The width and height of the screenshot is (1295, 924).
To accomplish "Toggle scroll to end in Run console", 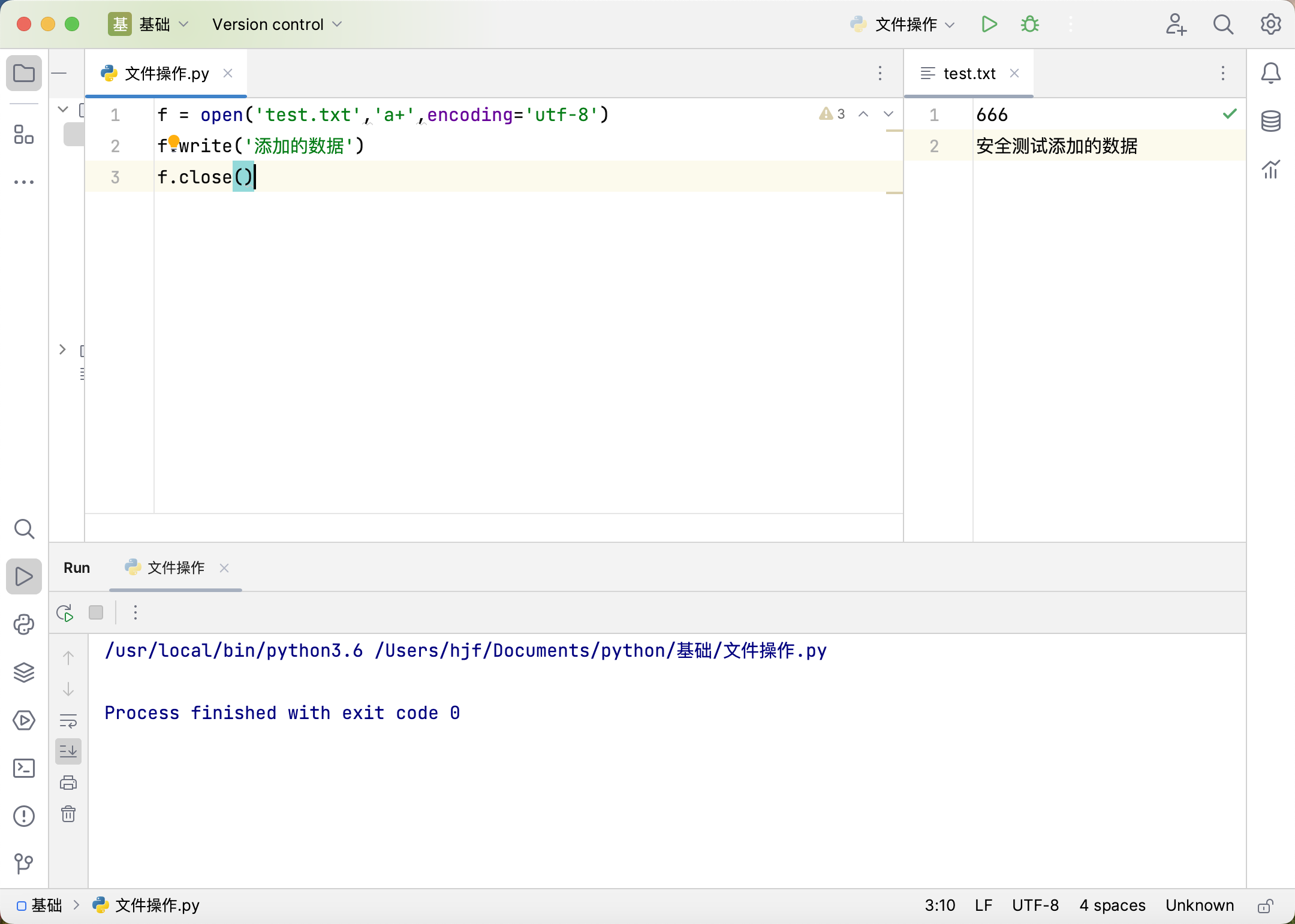I will [x=68, y=751].
